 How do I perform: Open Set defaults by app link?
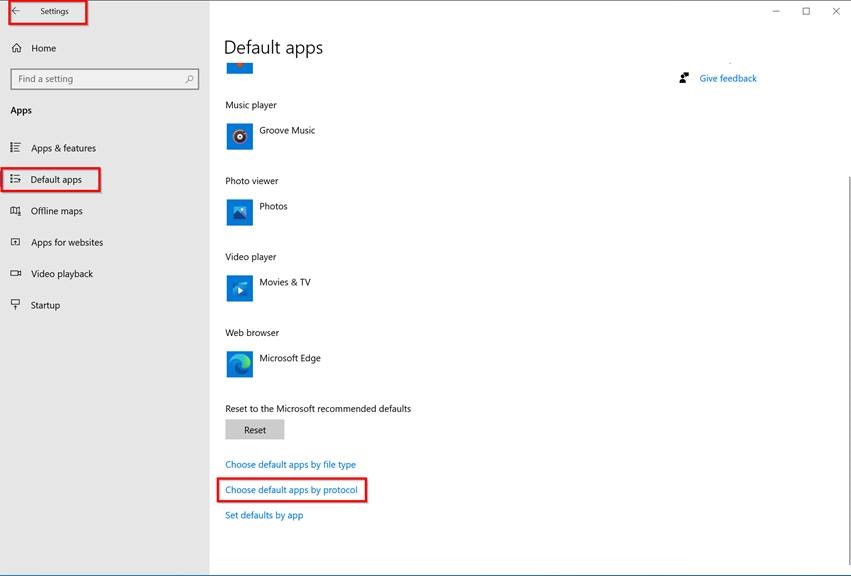point(264,515)
